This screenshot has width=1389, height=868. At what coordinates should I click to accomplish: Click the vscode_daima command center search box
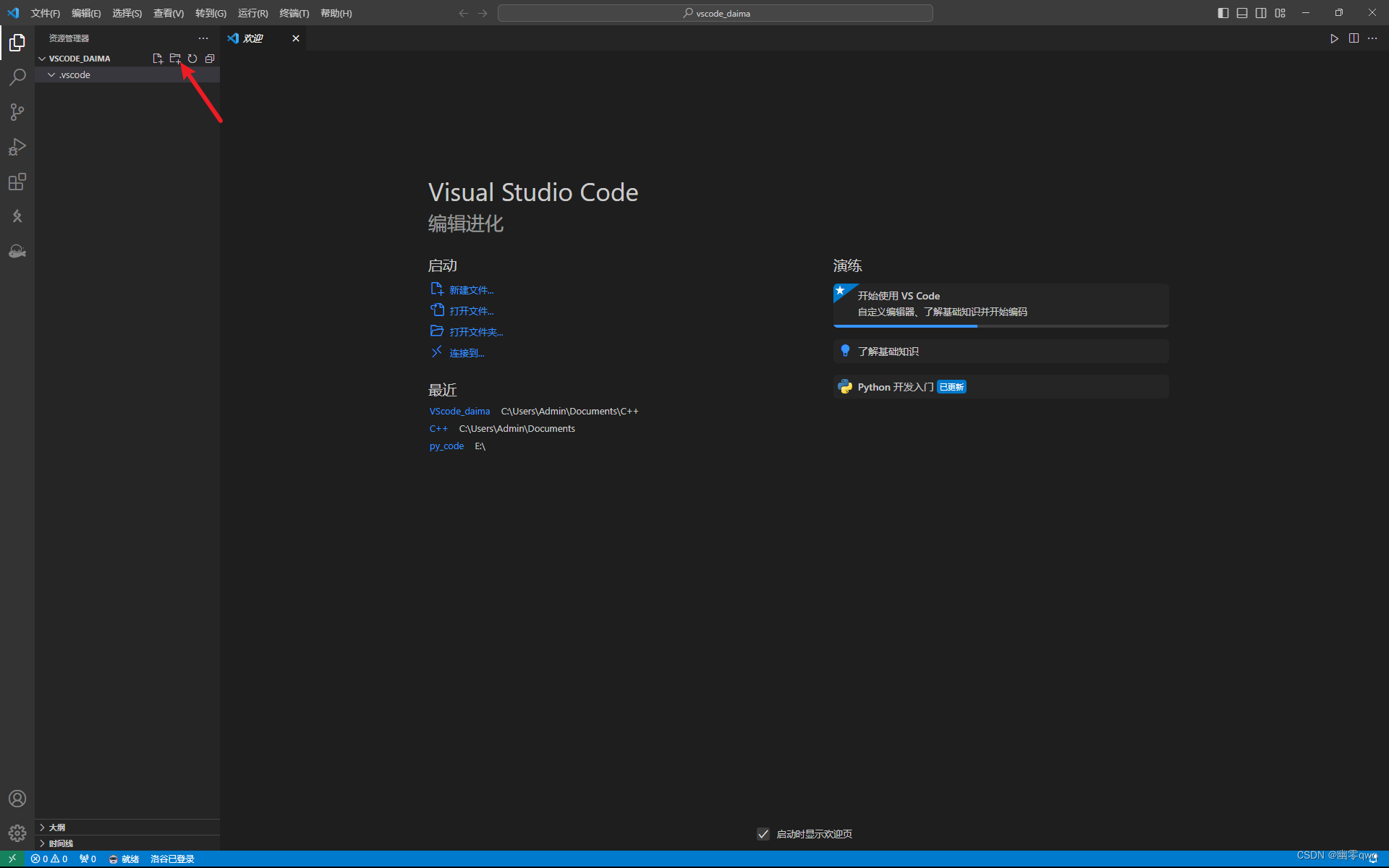[x=715, y=13]
